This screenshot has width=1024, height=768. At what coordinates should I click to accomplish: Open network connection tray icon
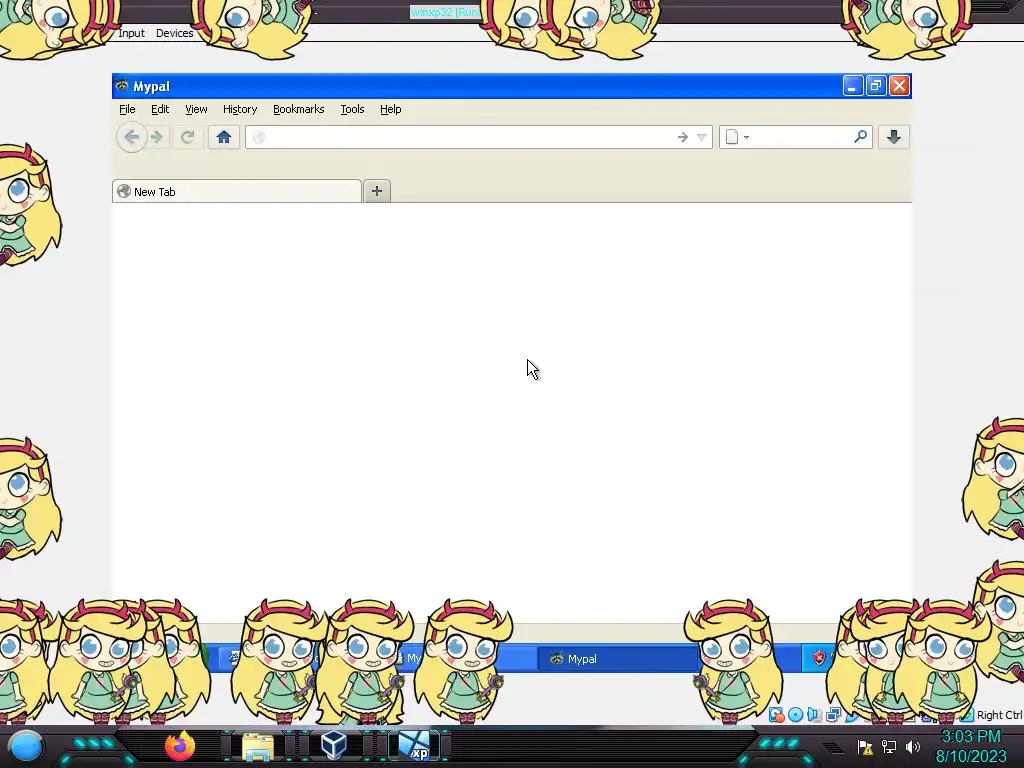coord(889,746)
